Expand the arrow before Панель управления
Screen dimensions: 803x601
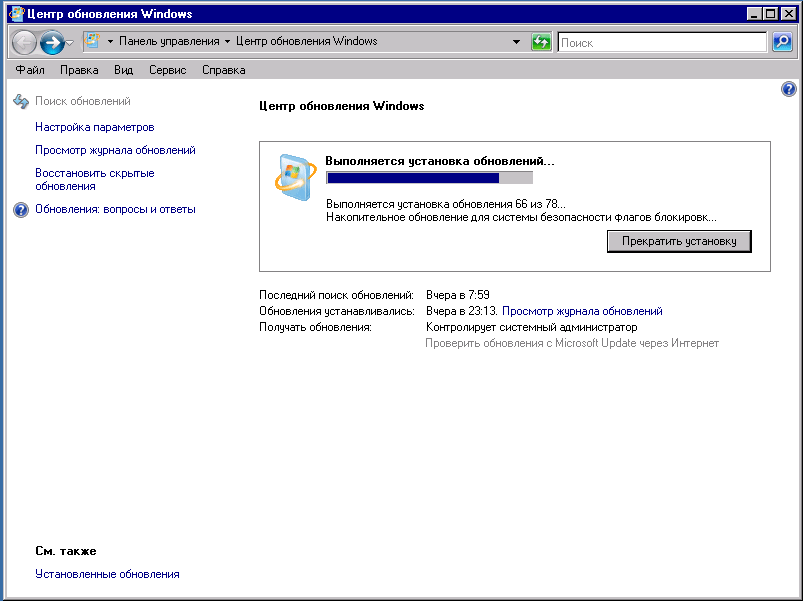click(x=110, y=41)
